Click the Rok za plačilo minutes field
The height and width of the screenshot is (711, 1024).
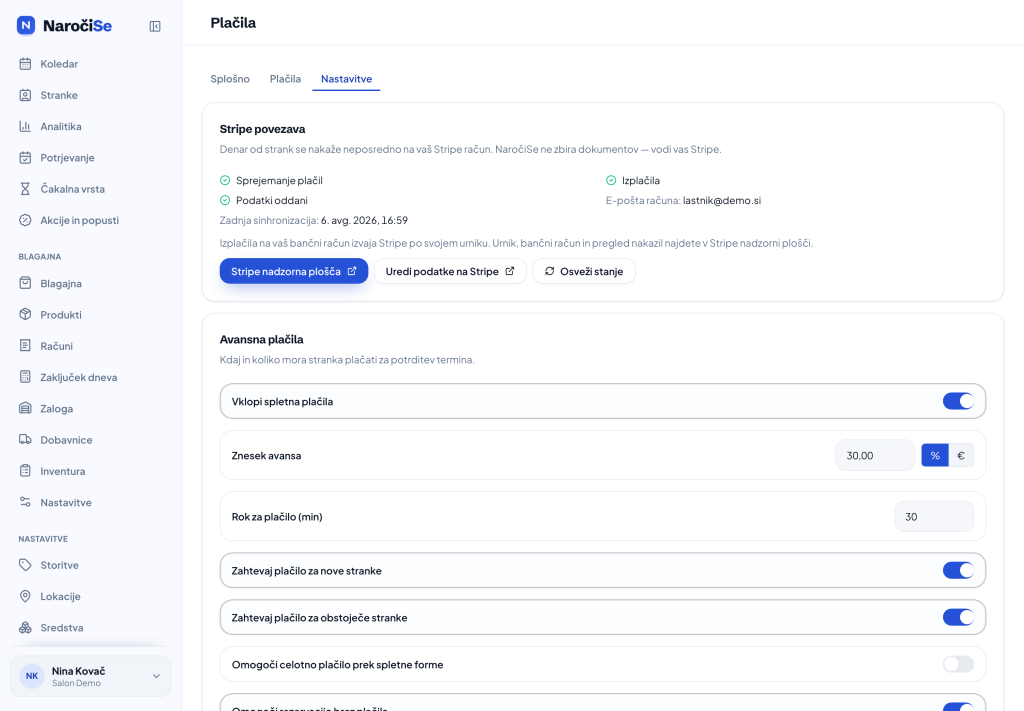click(934, 516)
